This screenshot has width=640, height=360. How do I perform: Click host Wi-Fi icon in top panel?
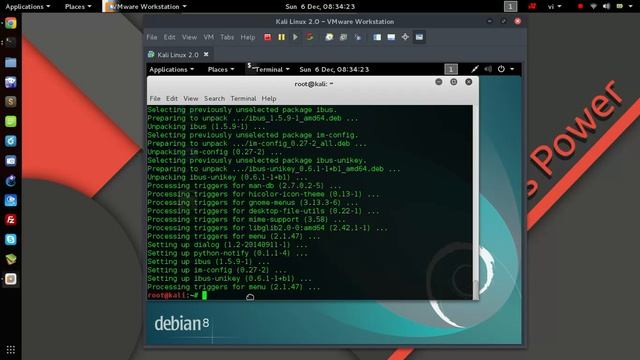click(x=593, y=7)
